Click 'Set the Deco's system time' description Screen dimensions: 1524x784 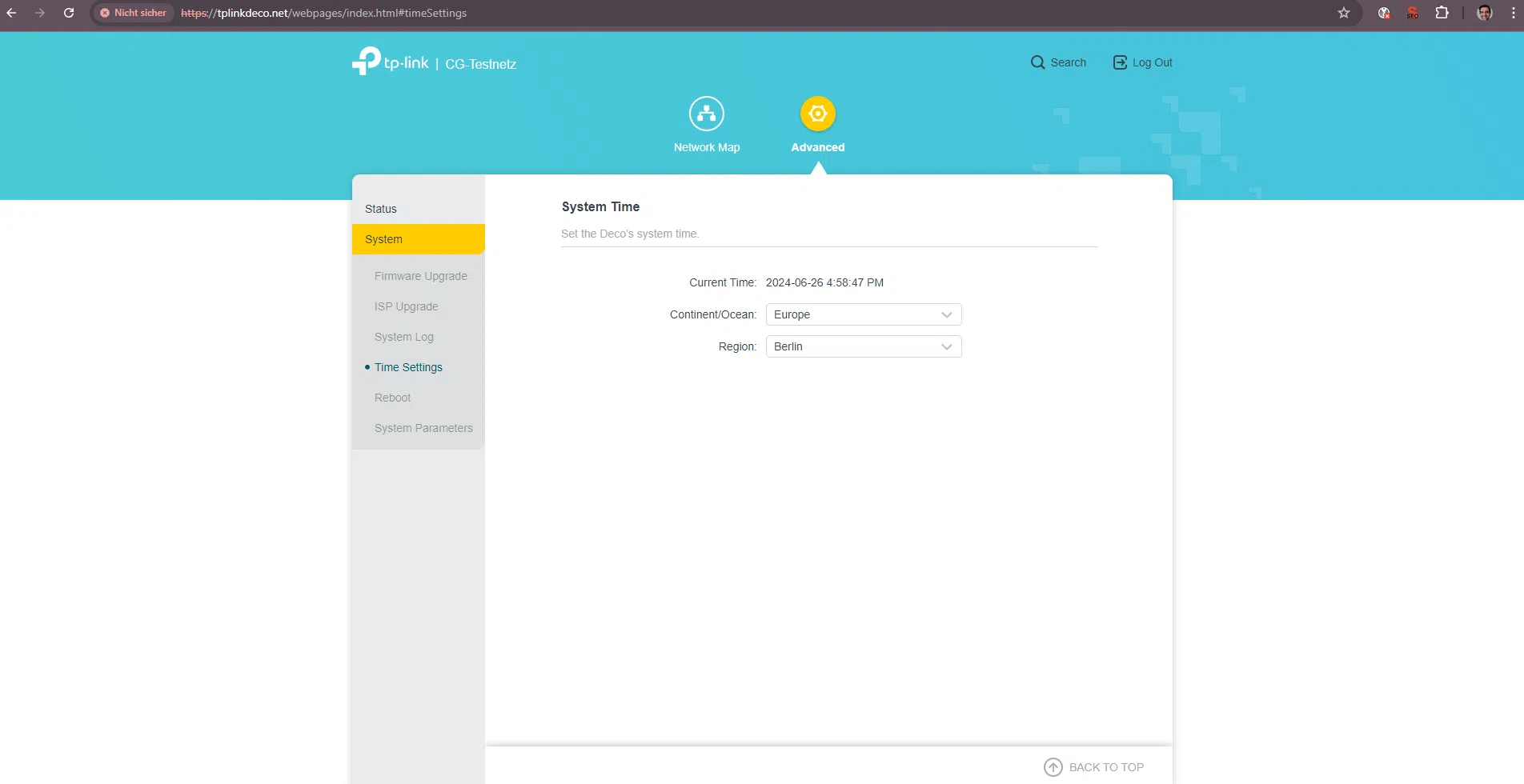[x=630, y=234]
